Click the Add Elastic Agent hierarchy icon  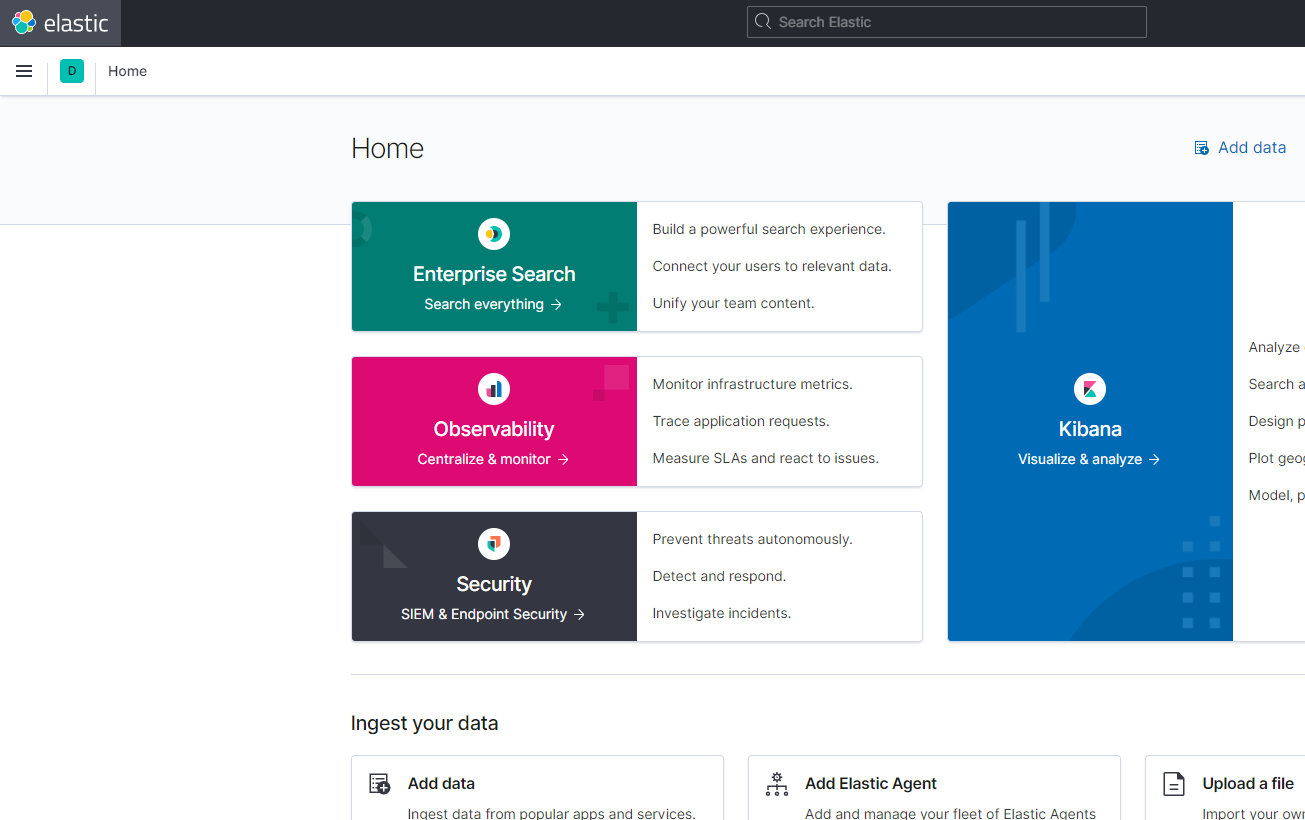coord(777,784)
